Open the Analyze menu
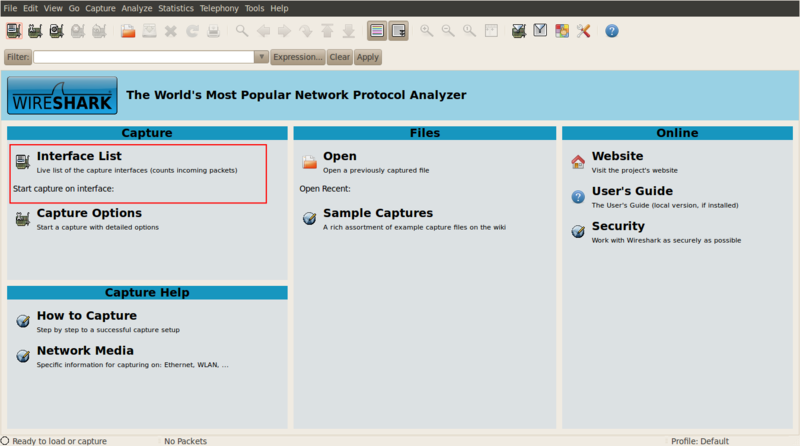This screenshot has height=446, width=800. point(137,8)
